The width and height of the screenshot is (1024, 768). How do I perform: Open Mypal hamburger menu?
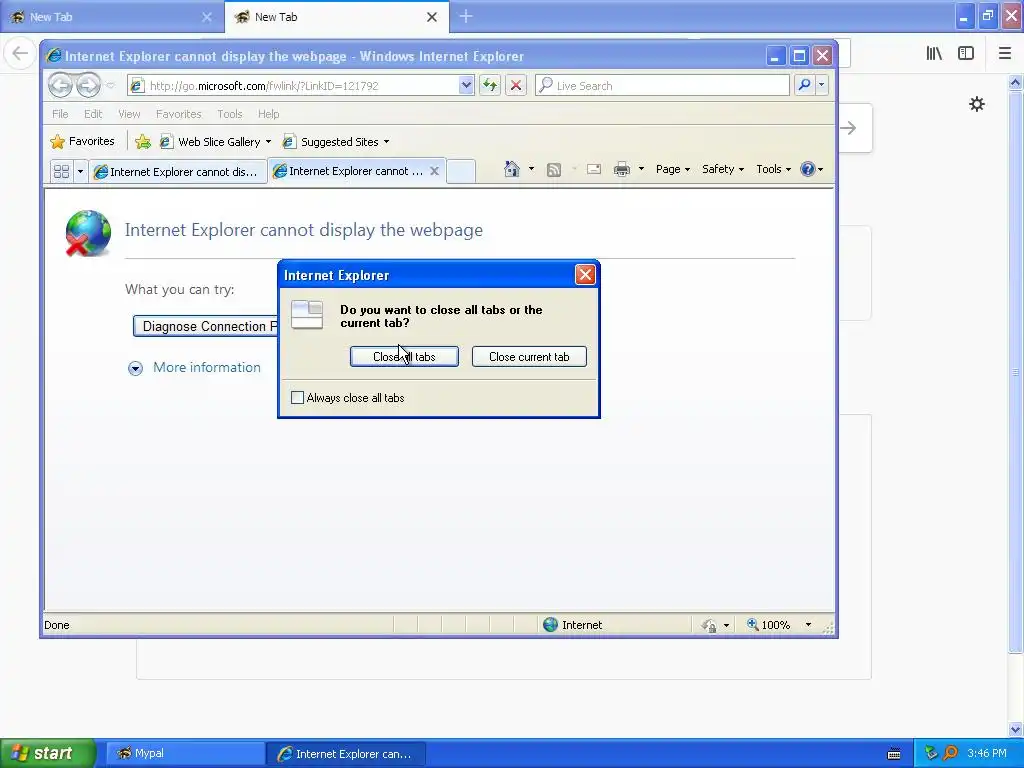coord(1005,53)
